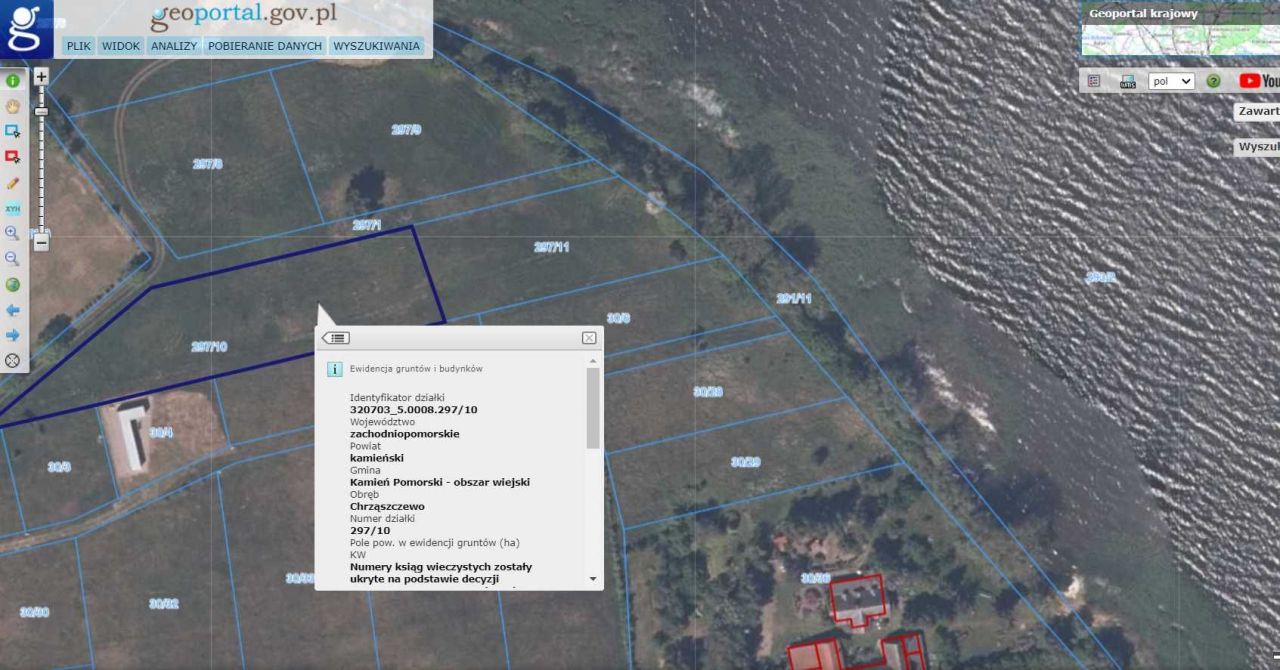Click the magnifier zoom-in tool
1280x670 pixels.
pos(13,233)
